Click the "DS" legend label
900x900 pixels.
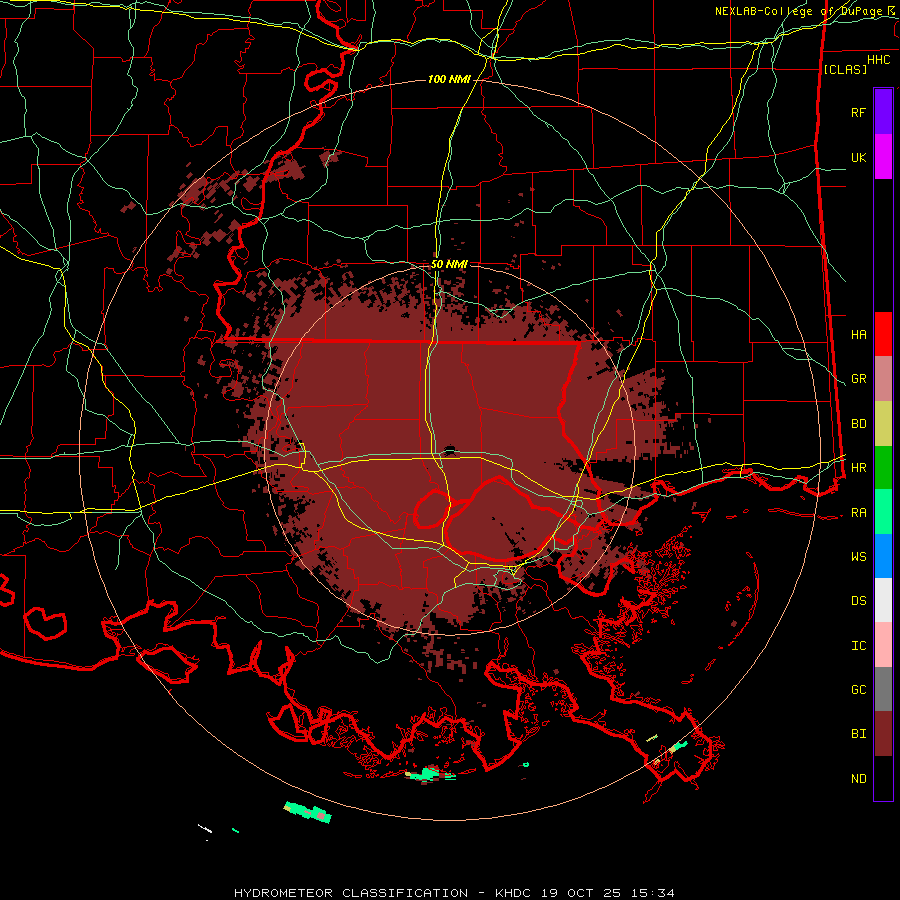858,600
